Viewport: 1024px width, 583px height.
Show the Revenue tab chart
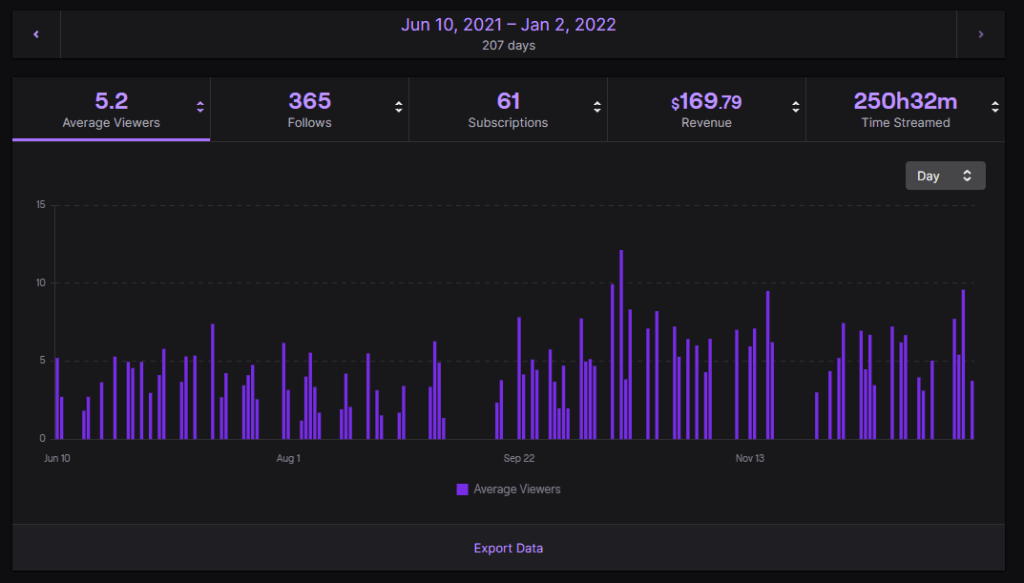pyautogui.click(x=706, y=110)
